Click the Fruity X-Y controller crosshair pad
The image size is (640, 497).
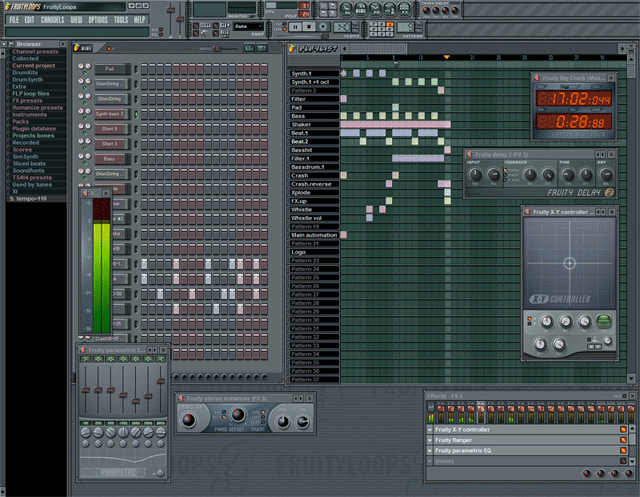point(569,263)
